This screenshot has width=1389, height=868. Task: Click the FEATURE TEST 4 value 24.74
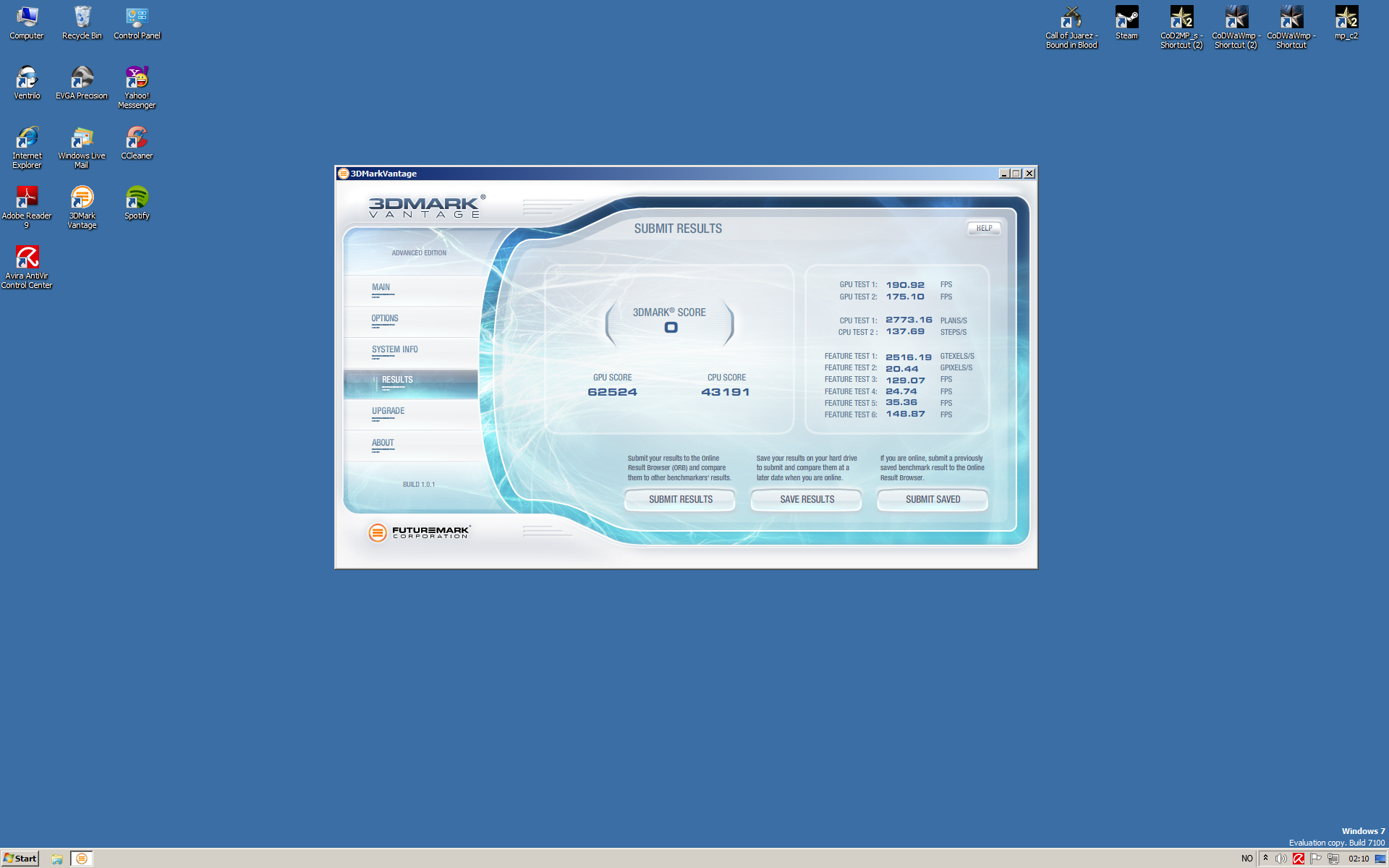(x=901, y=391)
